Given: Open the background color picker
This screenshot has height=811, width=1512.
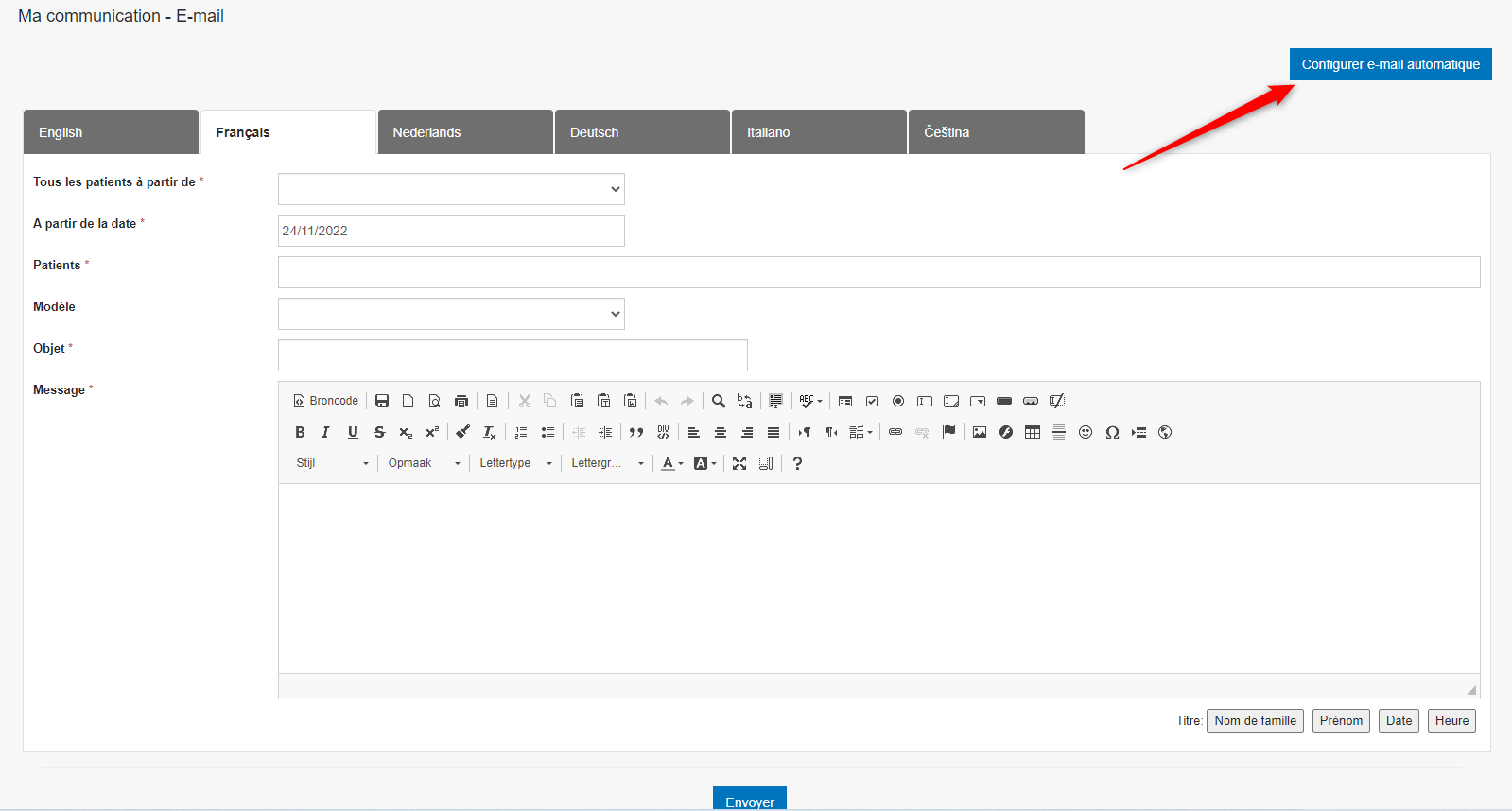Looking at the screenshot, I should pos(705,463).
